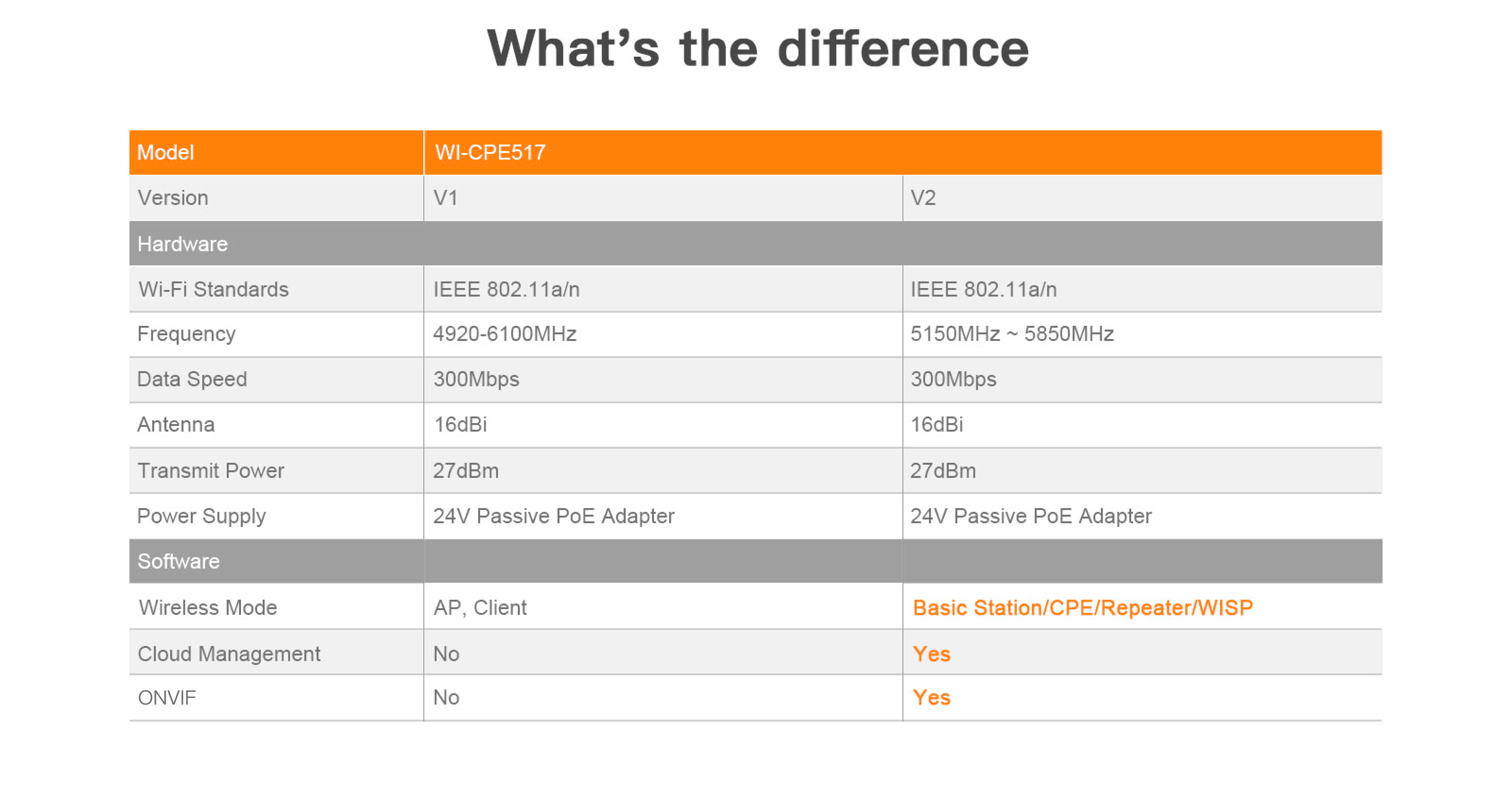Click the orange Yes for Cloud Management

tap(931, 654)
